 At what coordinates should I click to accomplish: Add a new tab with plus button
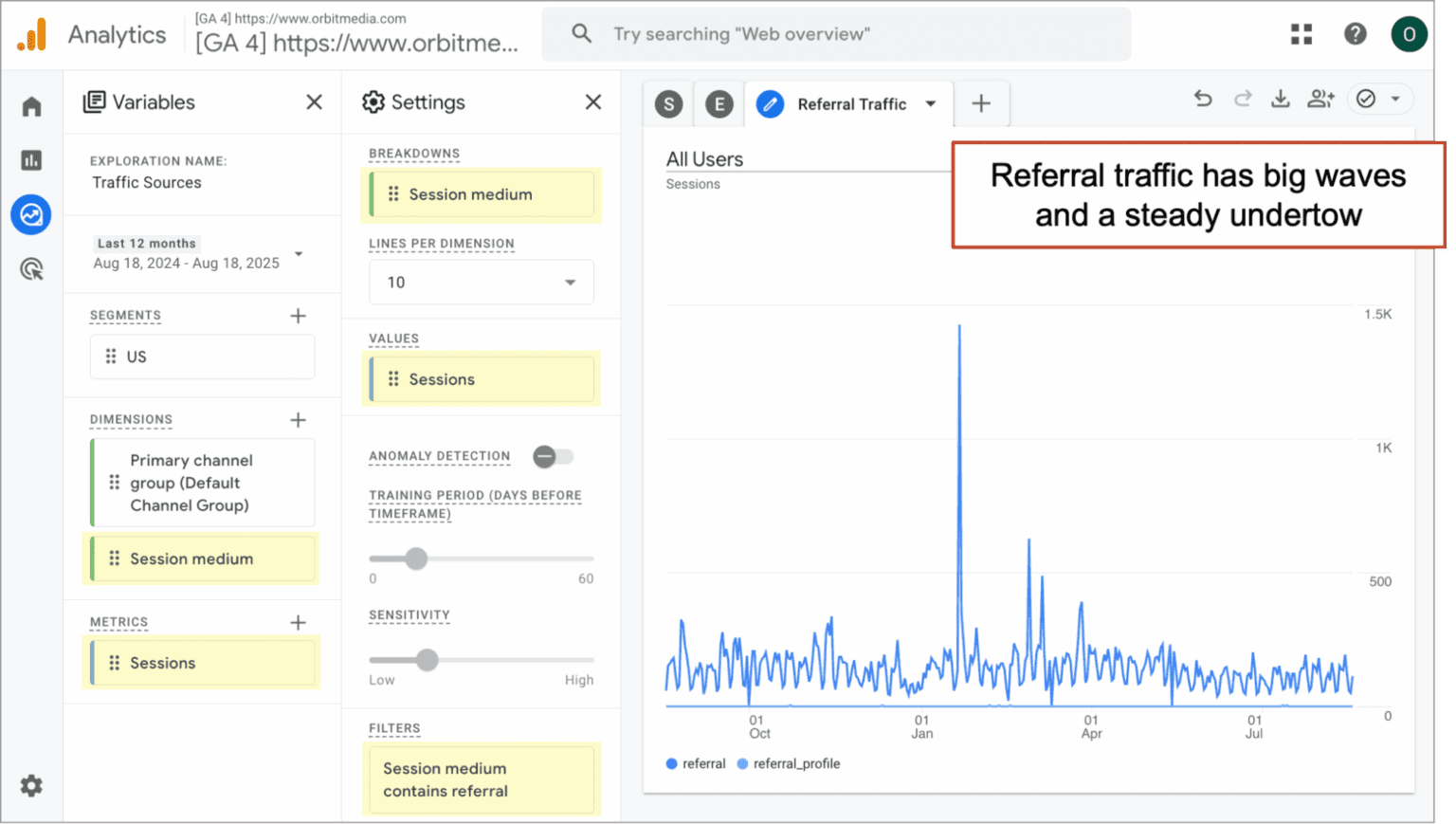981,104
